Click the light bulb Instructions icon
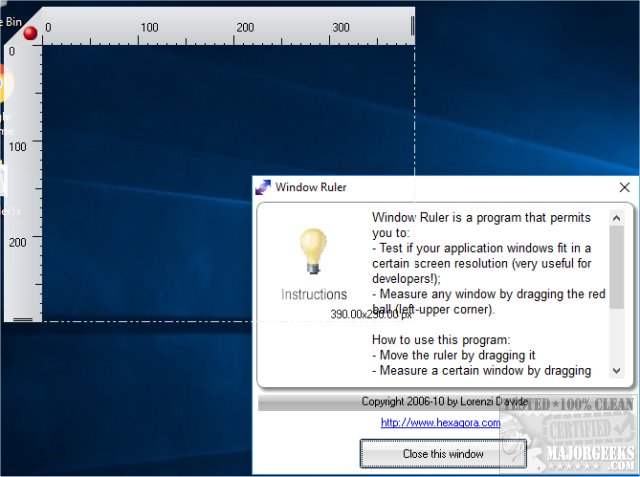This screenshot has height=477, width=640. (313, 251)
